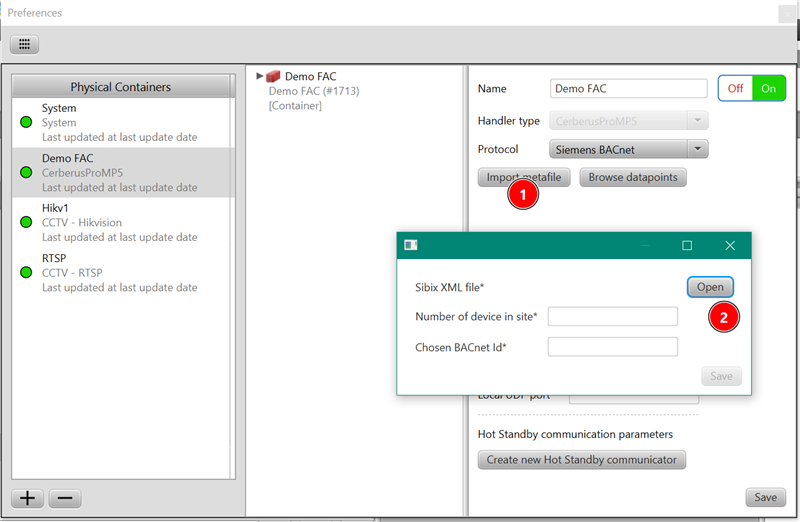Click the red Demo FAC container icon

coord(273,76)
